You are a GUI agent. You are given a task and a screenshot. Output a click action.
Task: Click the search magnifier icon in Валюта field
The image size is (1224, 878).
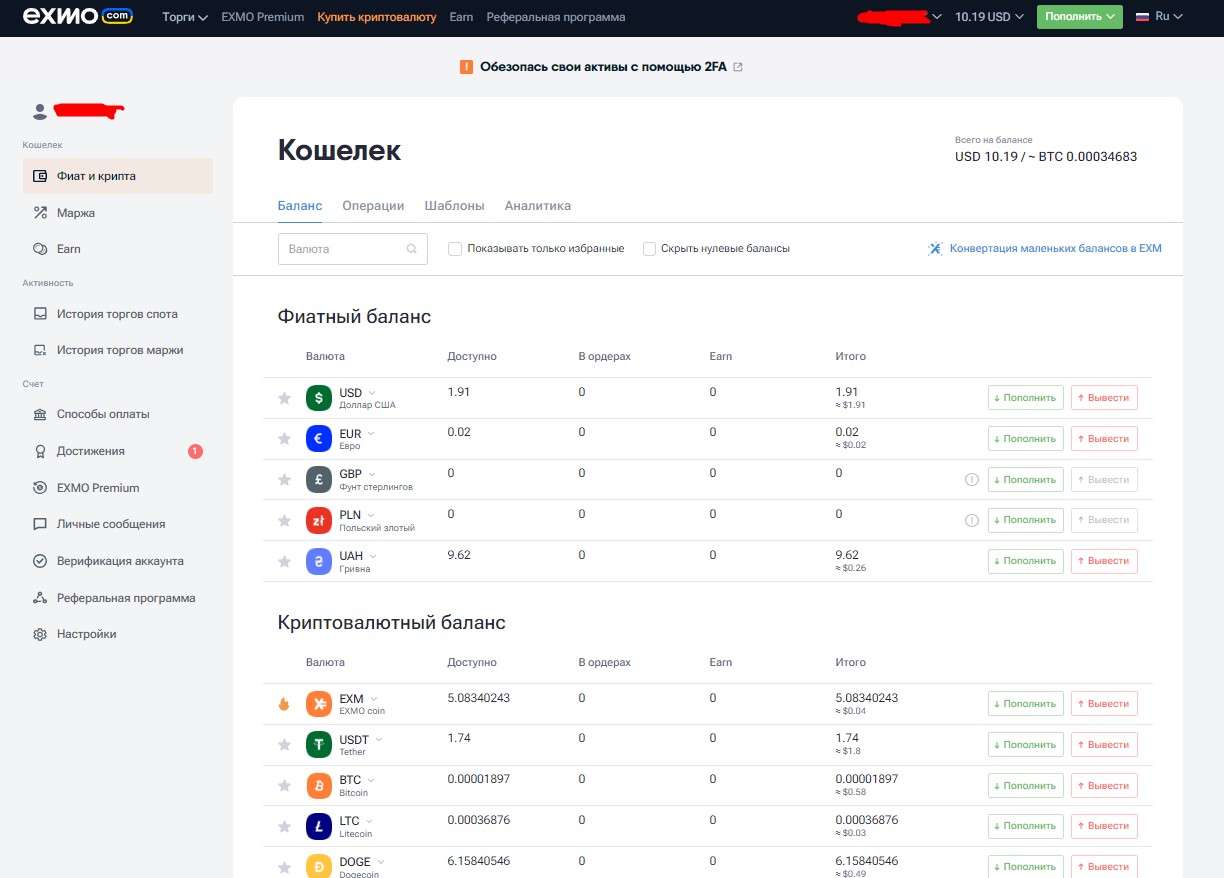412,249
